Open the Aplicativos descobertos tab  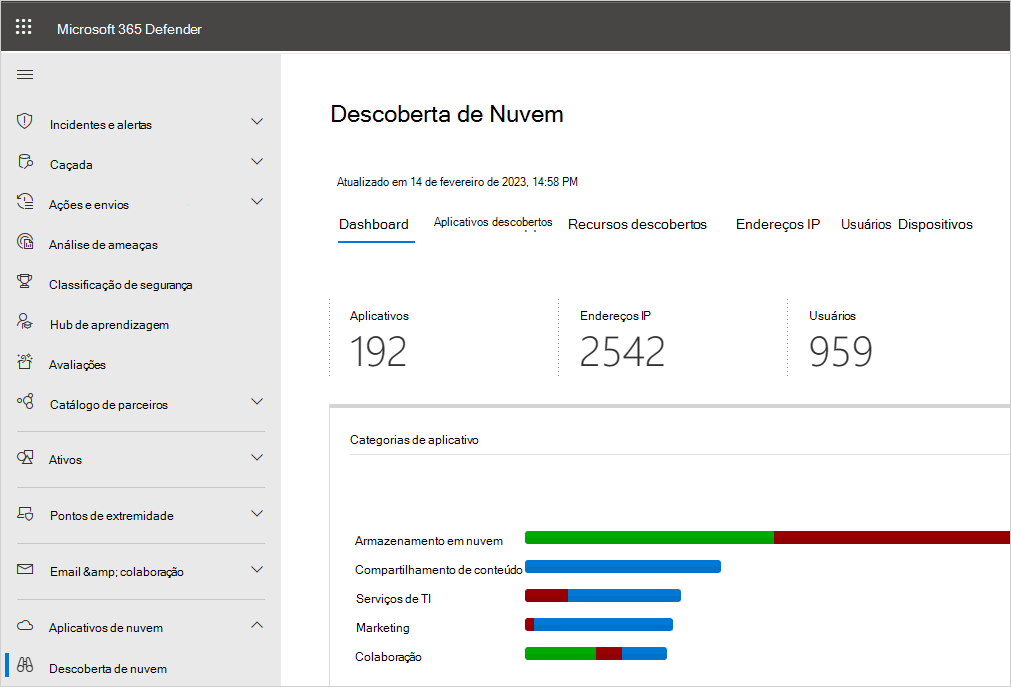493,222
